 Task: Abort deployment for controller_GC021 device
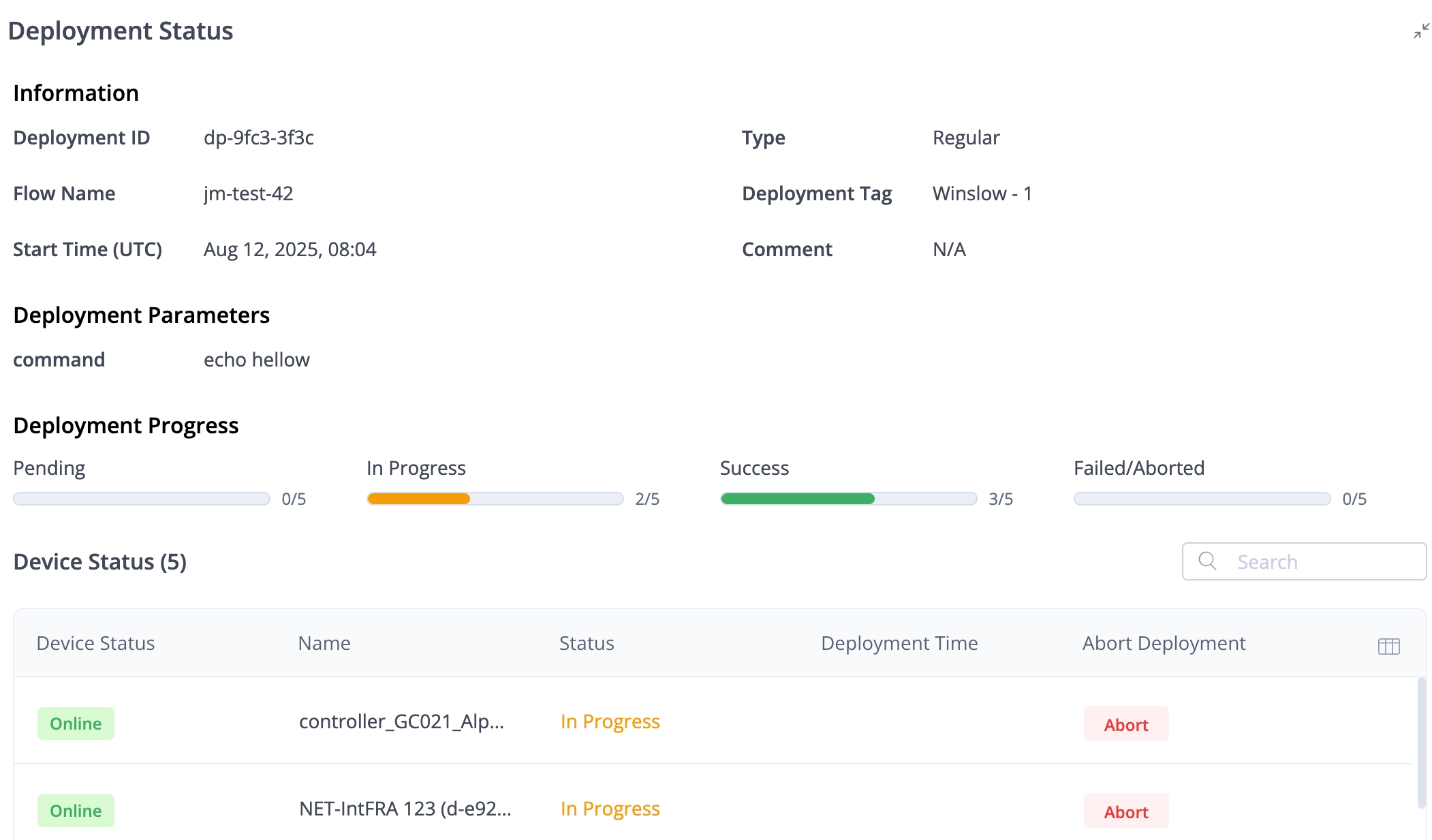[1125, 724]
